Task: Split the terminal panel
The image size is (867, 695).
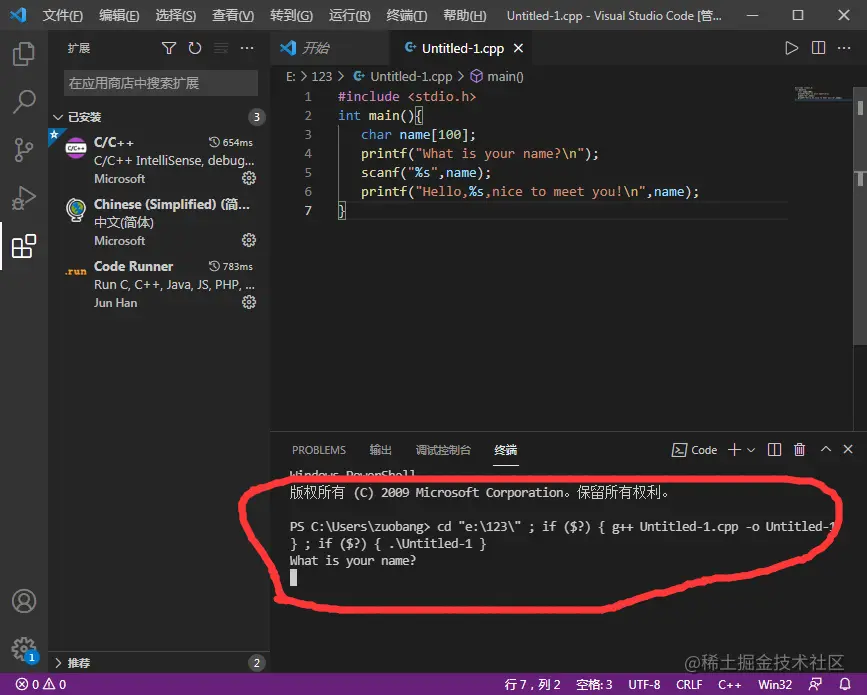Action: (x=774, y=450)
